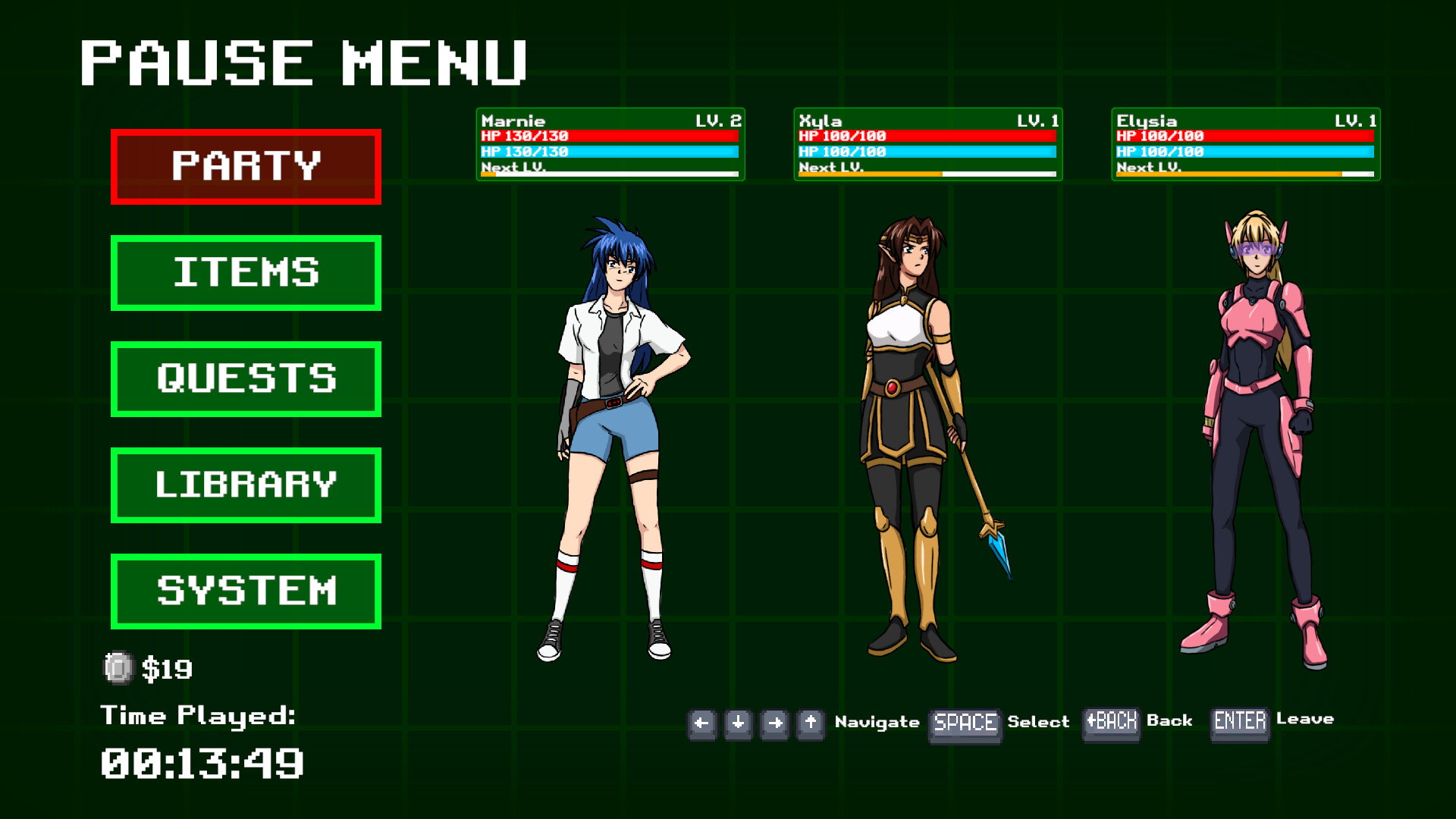Open the PARTY menu
Screen dimensions: 1456x819
pos(245,165)
